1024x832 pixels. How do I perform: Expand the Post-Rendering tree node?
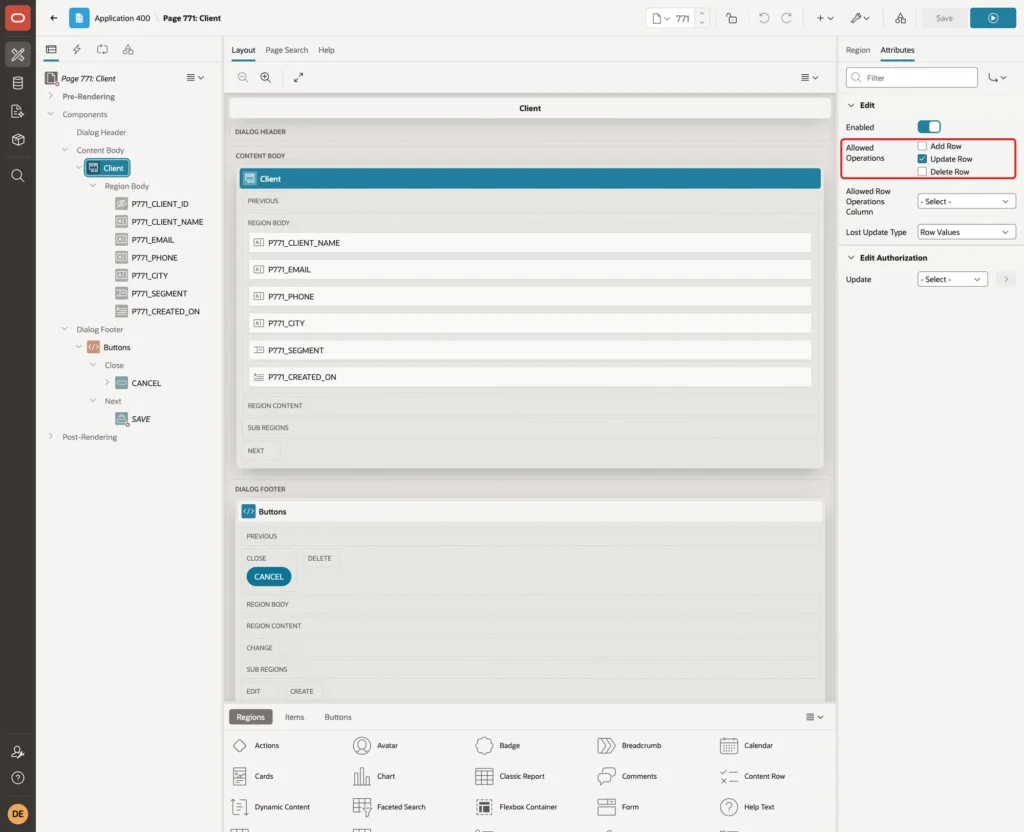tap(51, 436)
